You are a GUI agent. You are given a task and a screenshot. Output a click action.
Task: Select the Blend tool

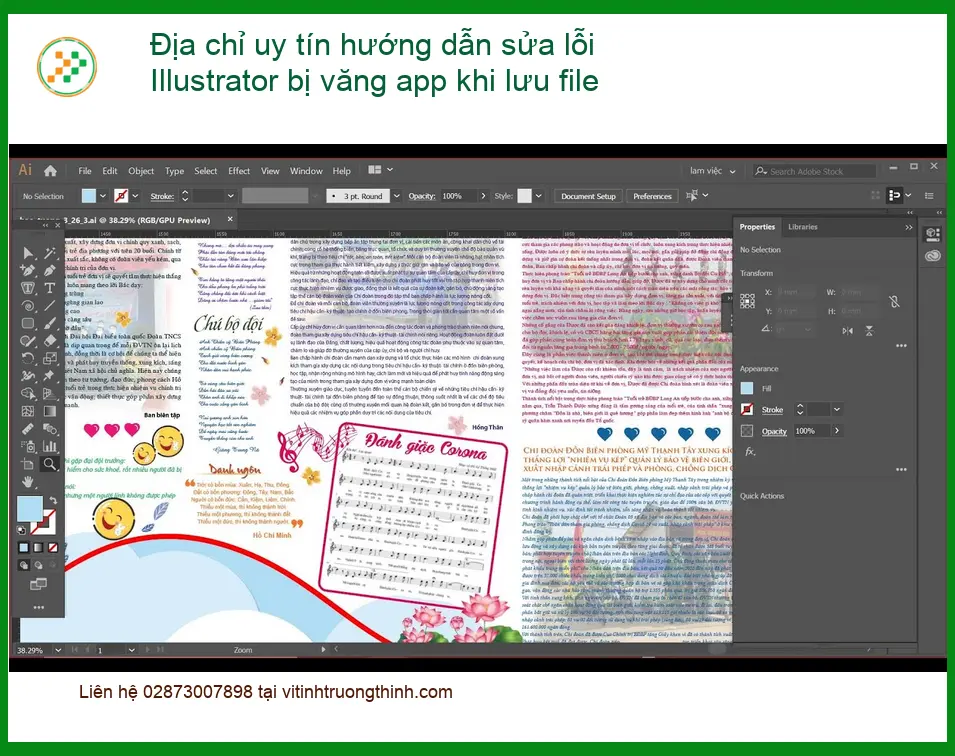tap(50, 429)
